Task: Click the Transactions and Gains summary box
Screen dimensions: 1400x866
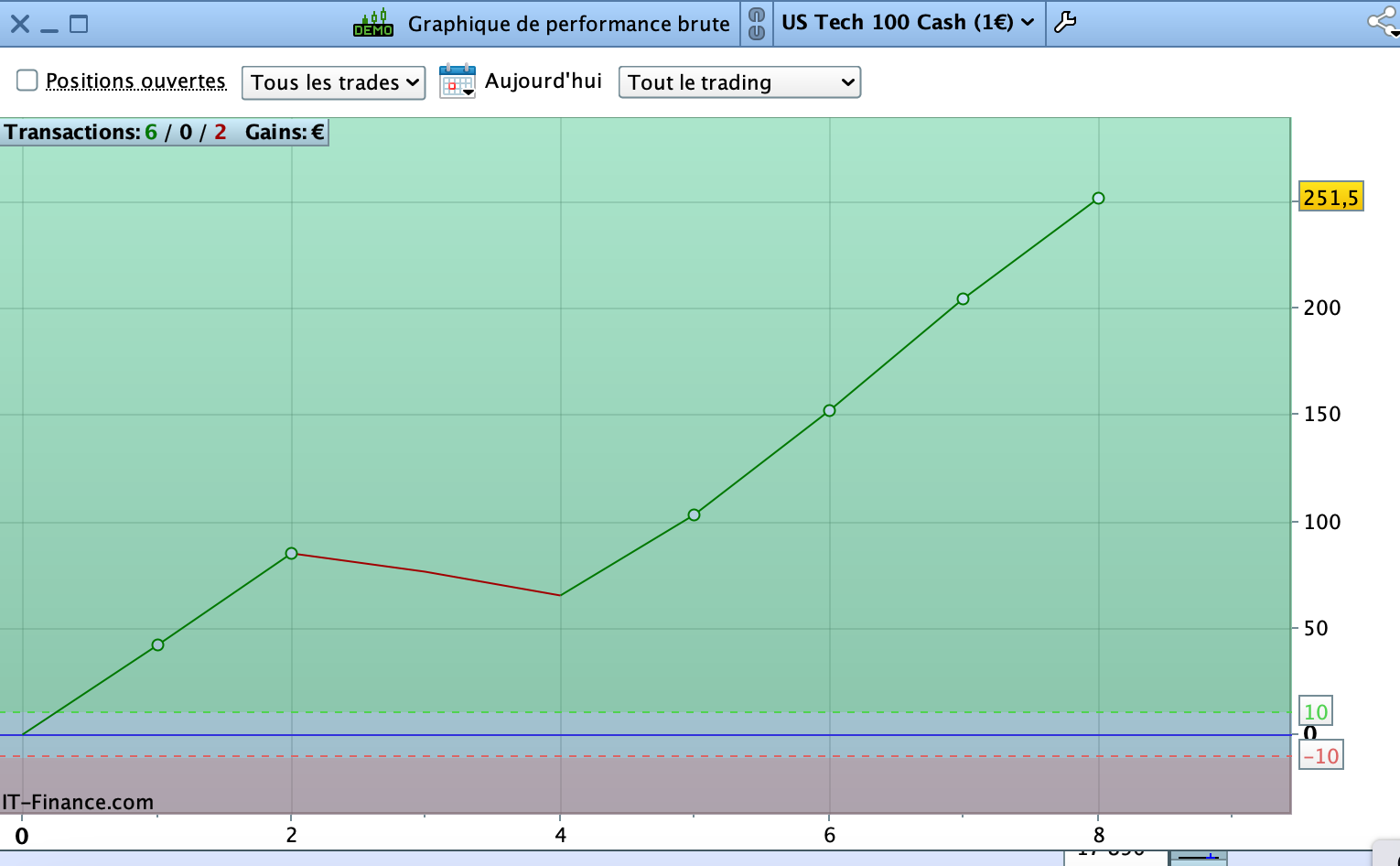Action: (x=165, y=132)
